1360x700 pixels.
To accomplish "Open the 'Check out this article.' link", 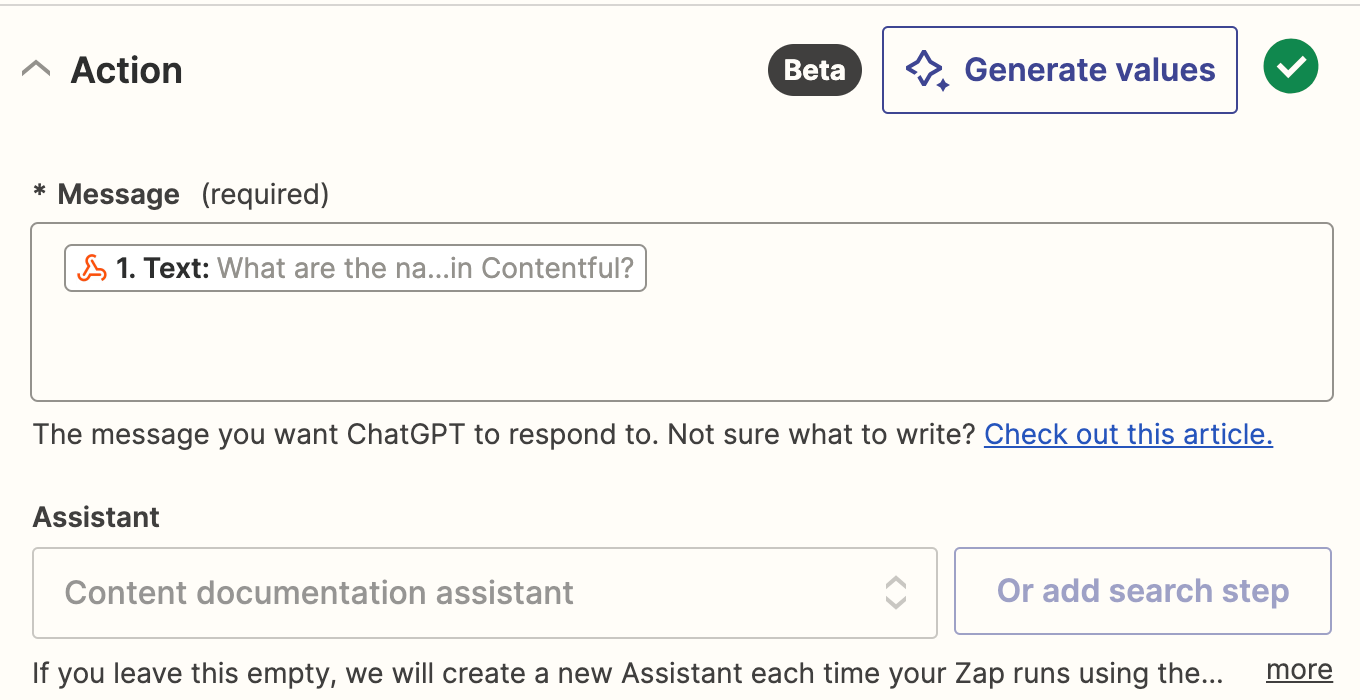I will 1128,434.
